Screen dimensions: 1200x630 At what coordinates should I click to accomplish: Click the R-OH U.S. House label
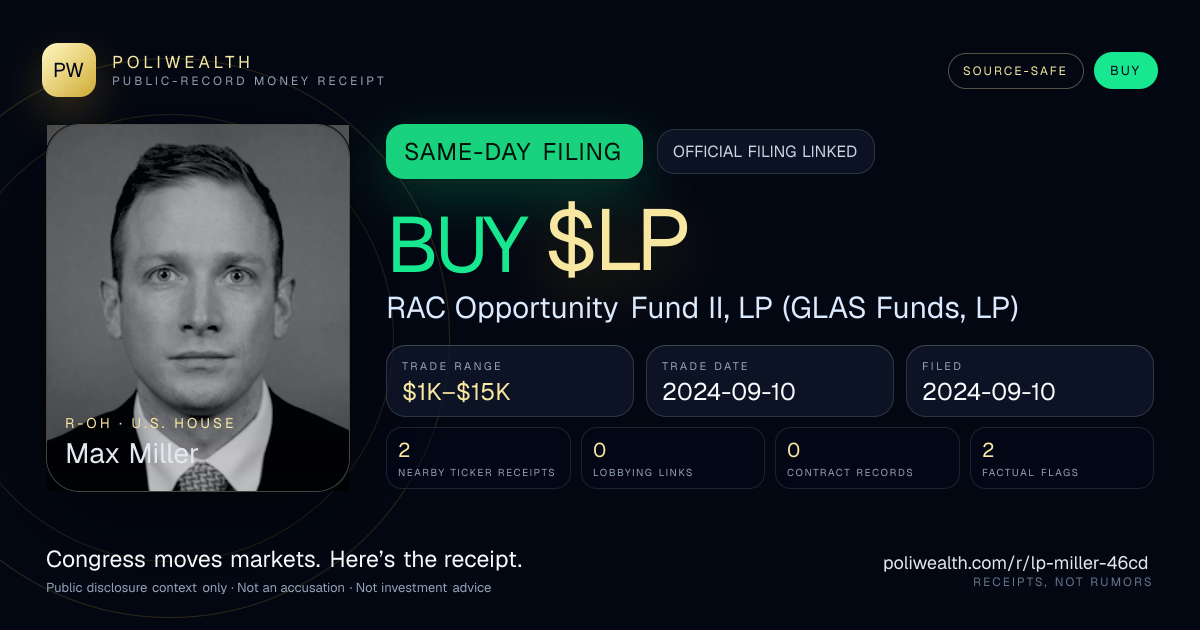coord(150,423)
